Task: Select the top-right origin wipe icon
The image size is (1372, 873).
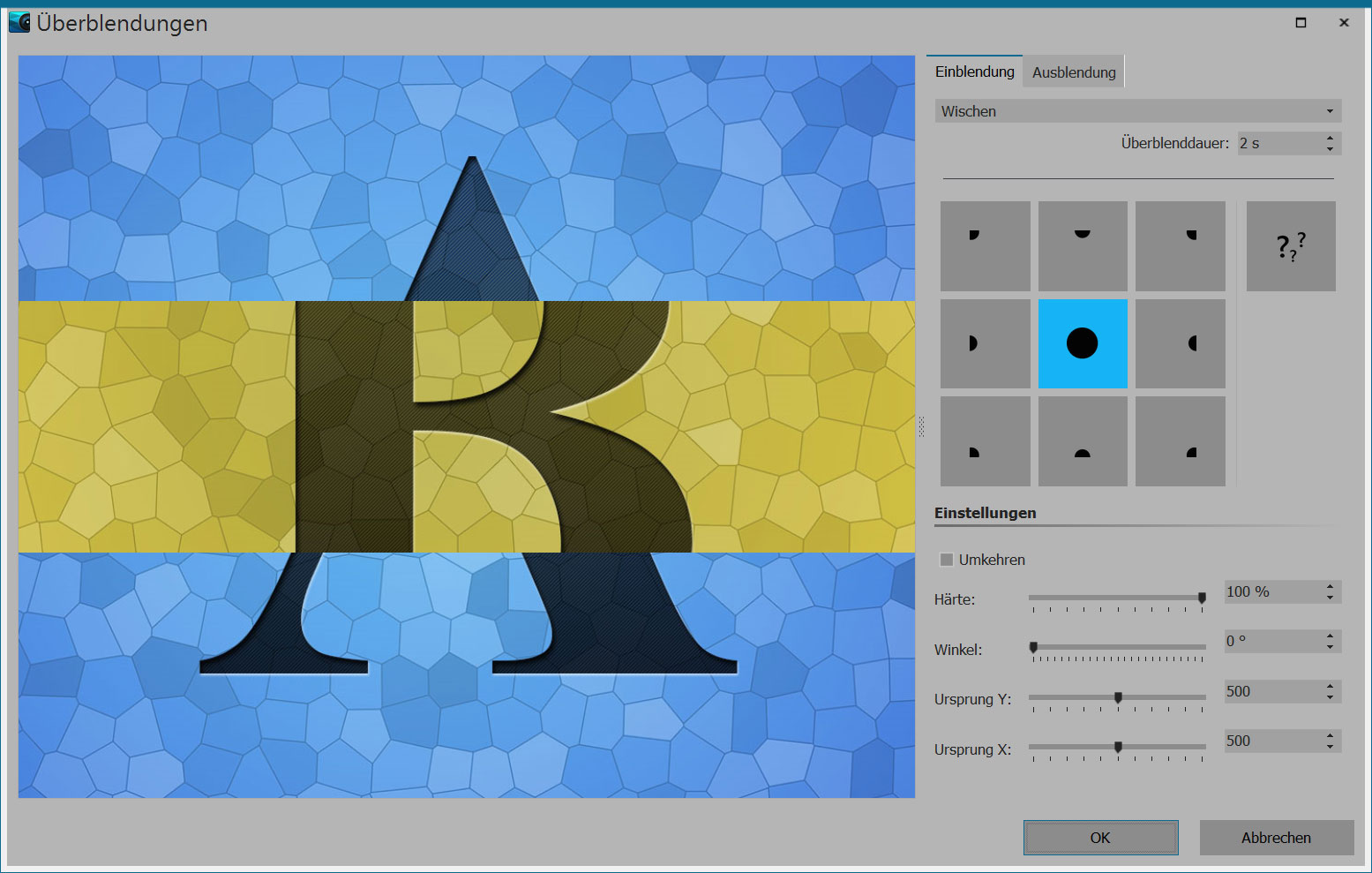Action: (1180, 246)
